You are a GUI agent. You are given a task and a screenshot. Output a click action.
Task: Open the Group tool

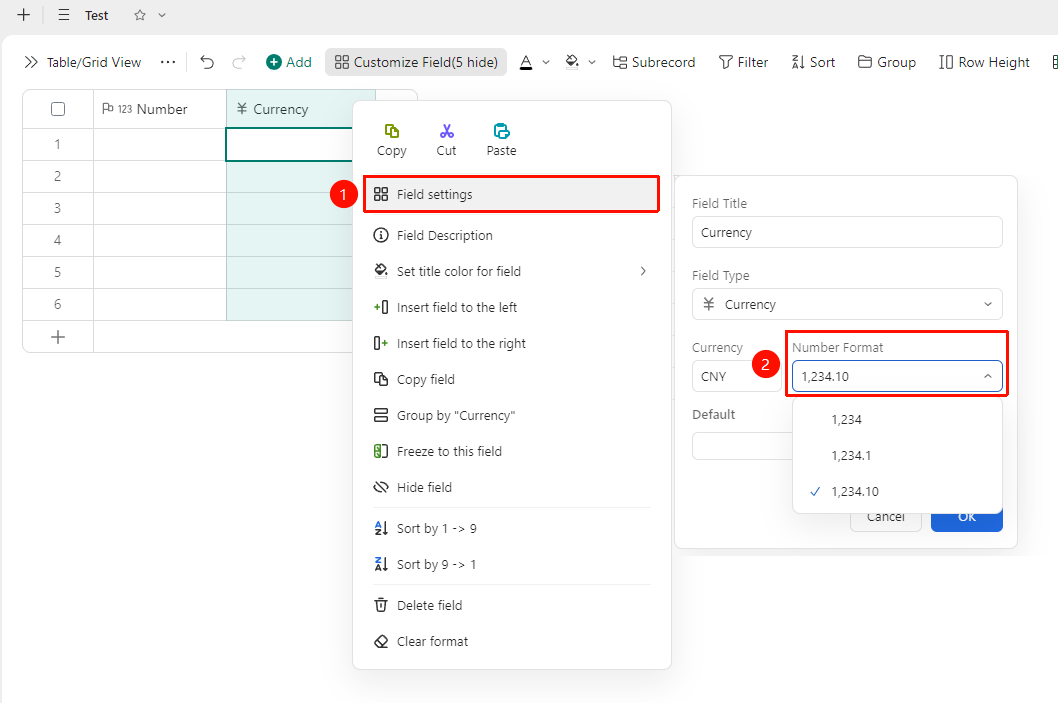point(887,62)
